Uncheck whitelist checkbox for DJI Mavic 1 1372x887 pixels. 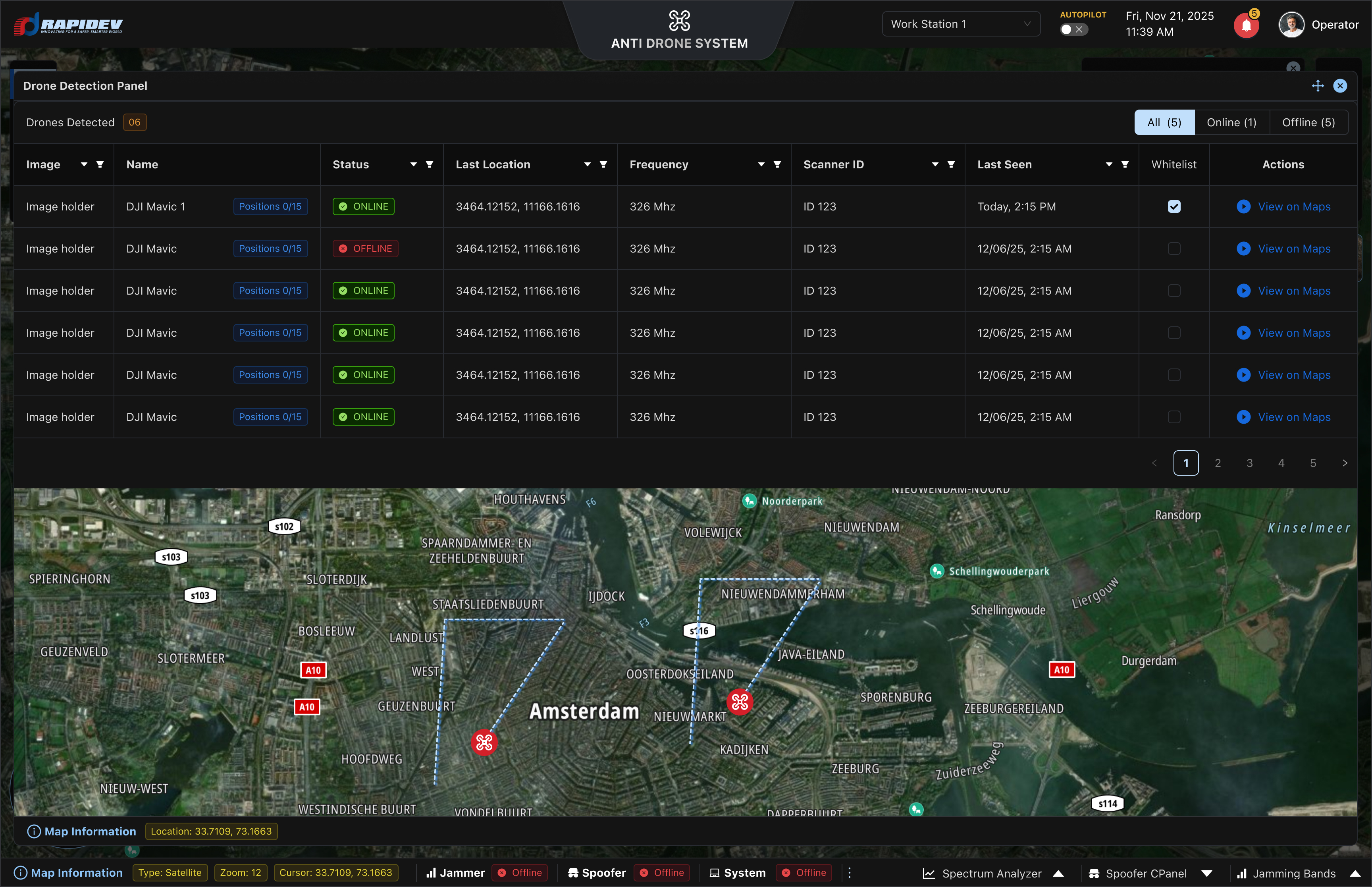pyautogui.click(x=1174, y=207)
